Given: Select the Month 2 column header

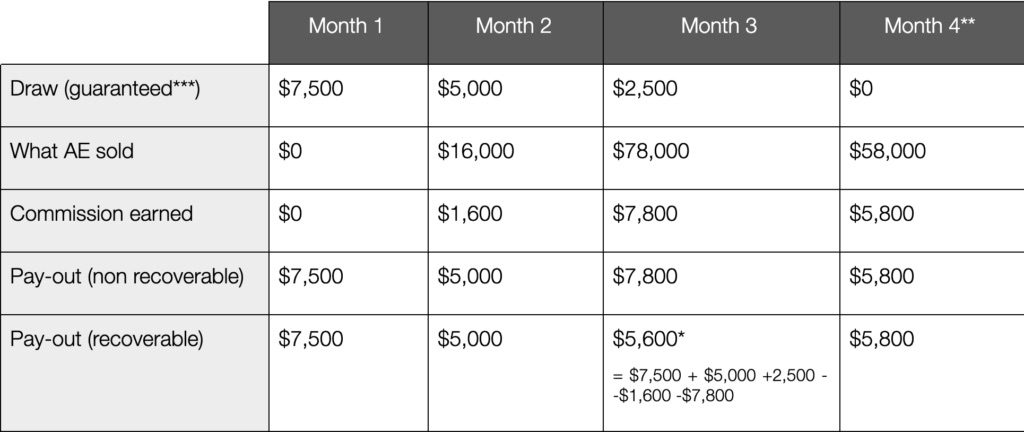Looking at the screenshot, I should click(513, 27).
